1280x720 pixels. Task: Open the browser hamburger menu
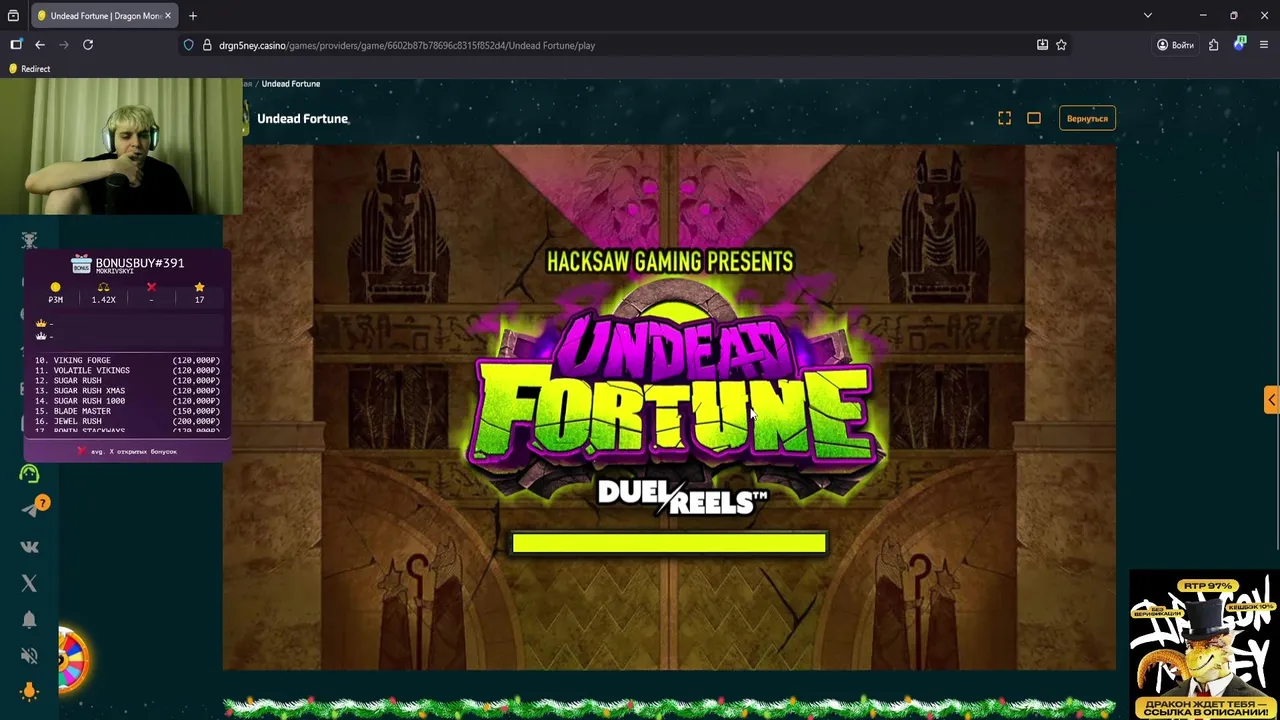[1264, 45]
